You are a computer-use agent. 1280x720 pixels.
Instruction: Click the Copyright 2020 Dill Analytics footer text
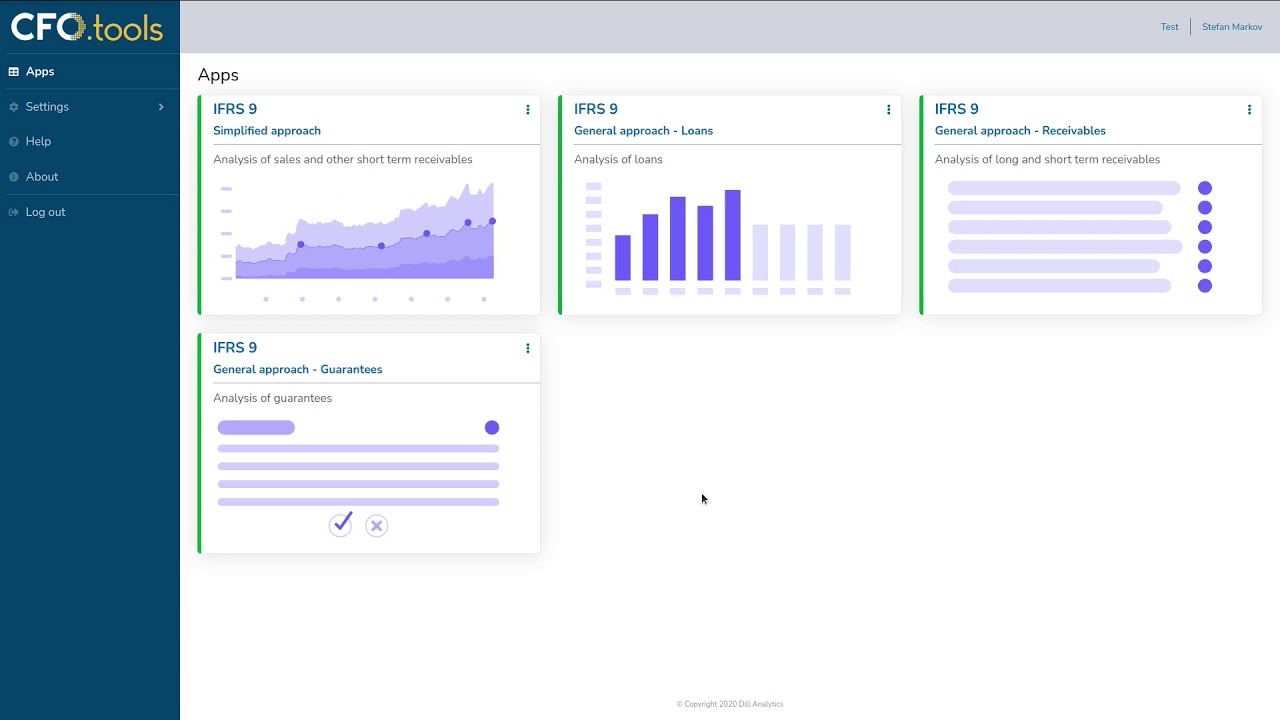pos(730,704)
